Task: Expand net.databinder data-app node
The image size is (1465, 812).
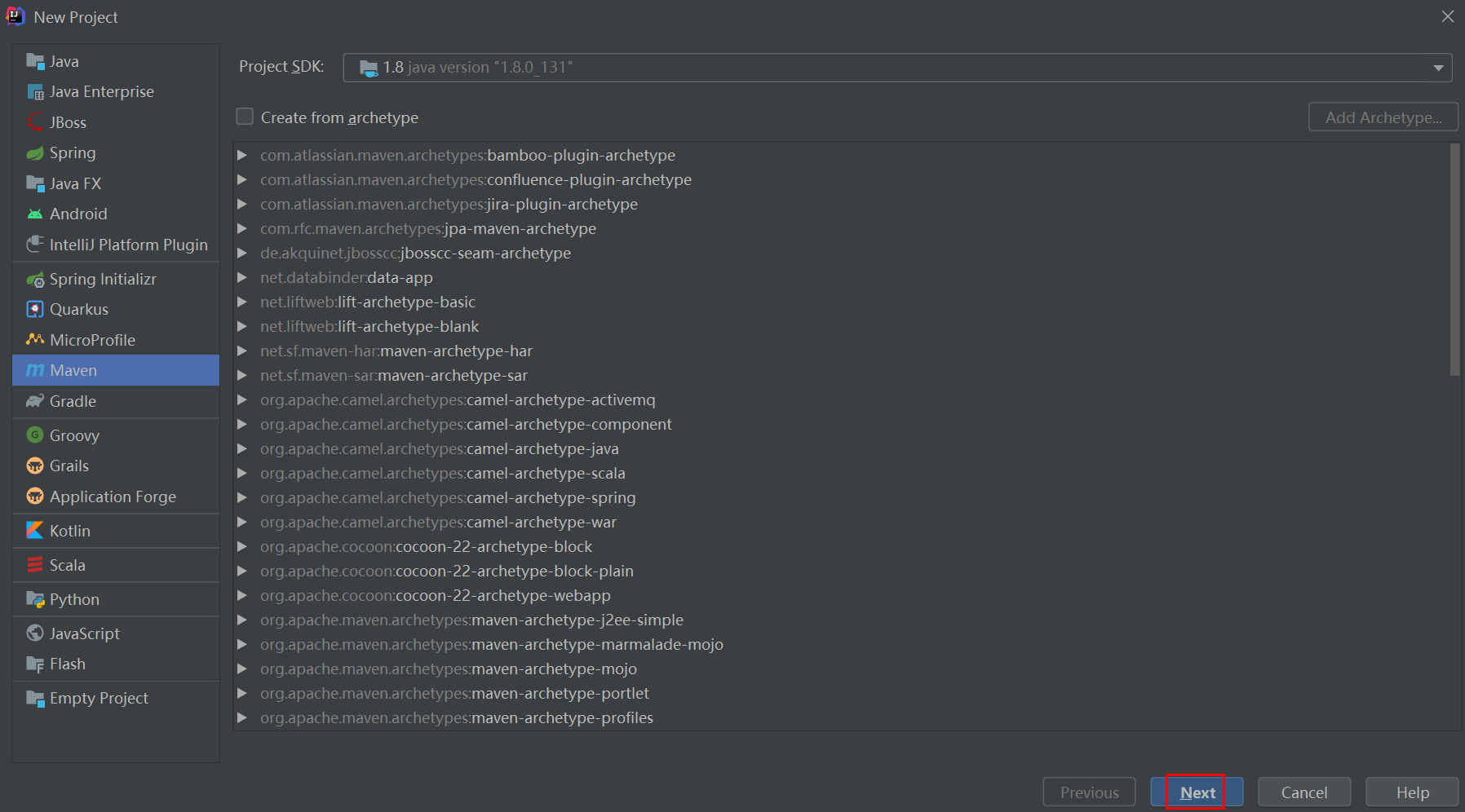Action: tap(242, 277)
